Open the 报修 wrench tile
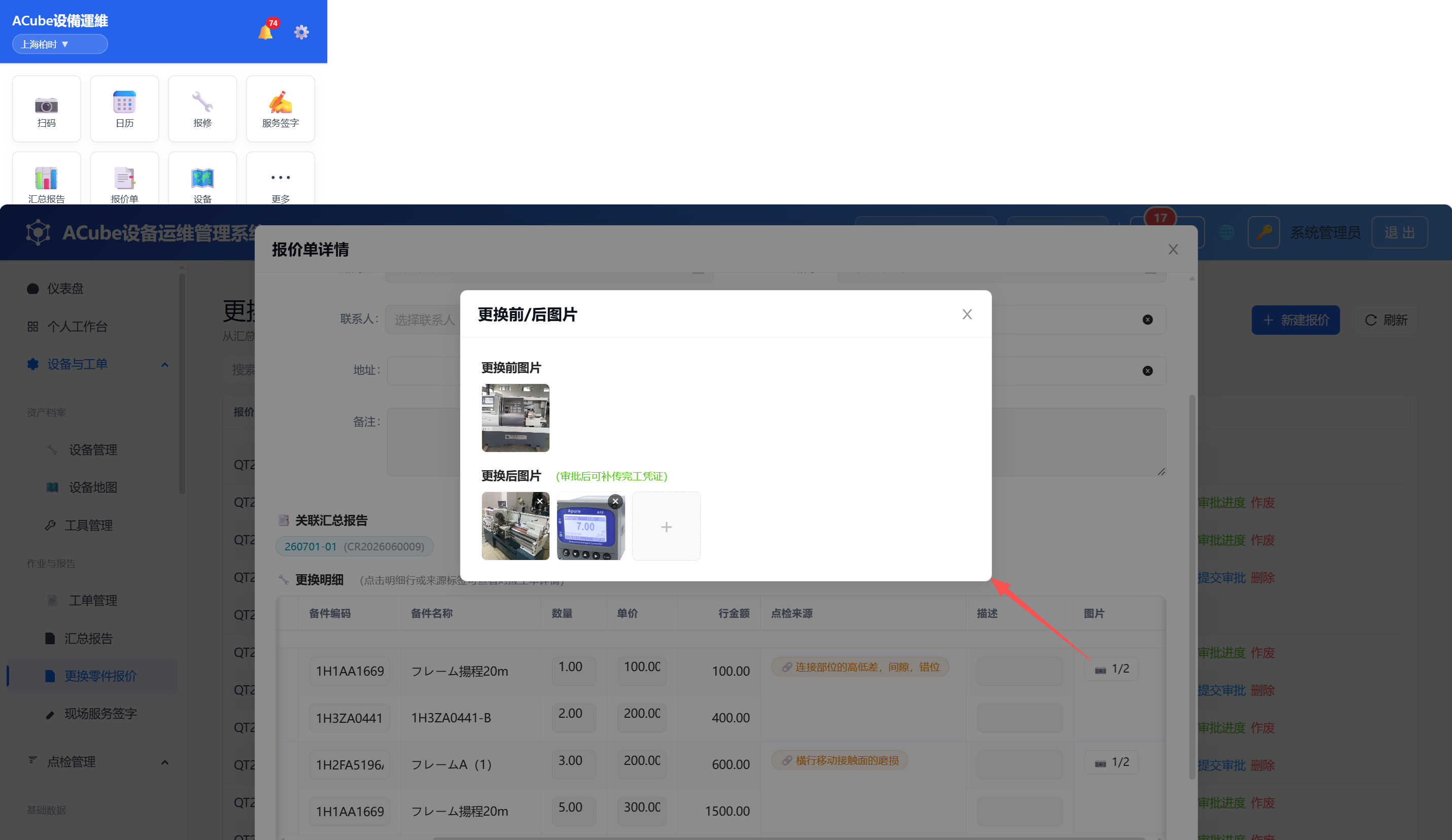The image size is (1452, 840). 202,109
